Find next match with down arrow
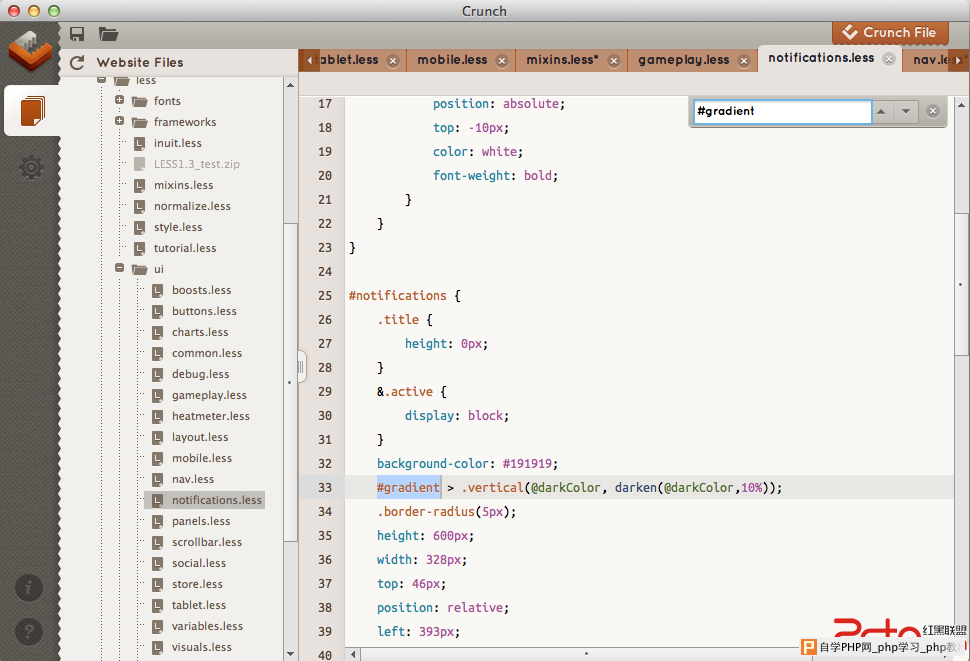 tap(906, 112)
